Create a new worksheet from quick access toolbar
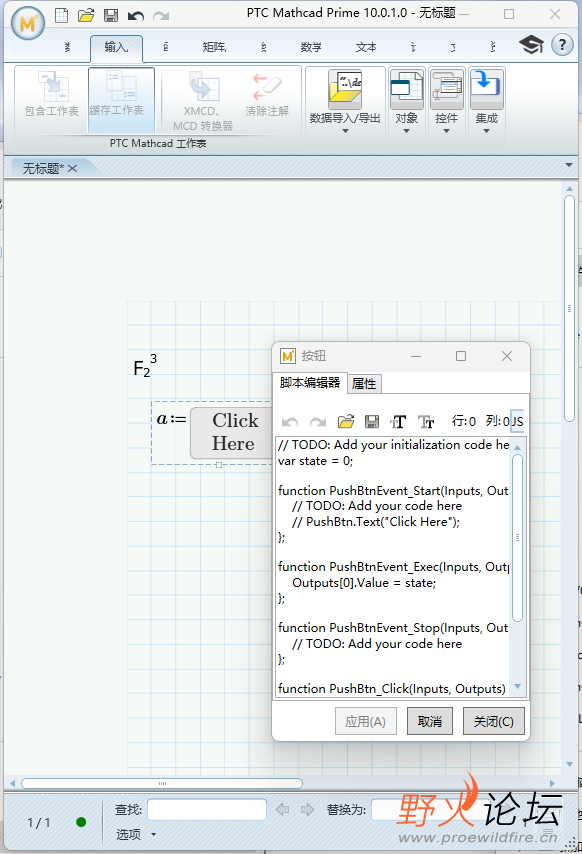The width and height of the screenshot is (582, 854). tap(62, 15)
